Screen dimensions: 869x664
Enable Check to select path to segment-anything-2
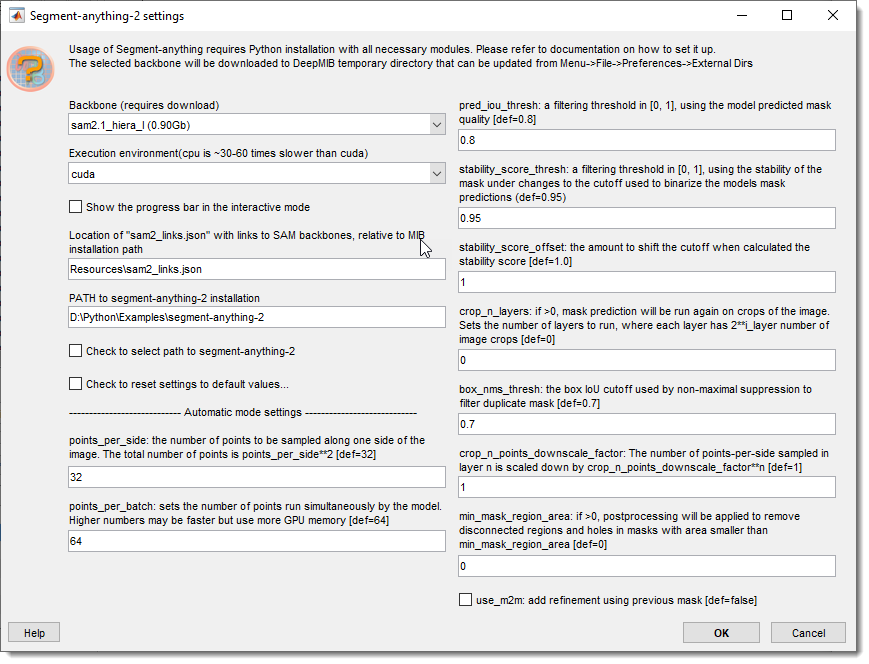point(76,351)
